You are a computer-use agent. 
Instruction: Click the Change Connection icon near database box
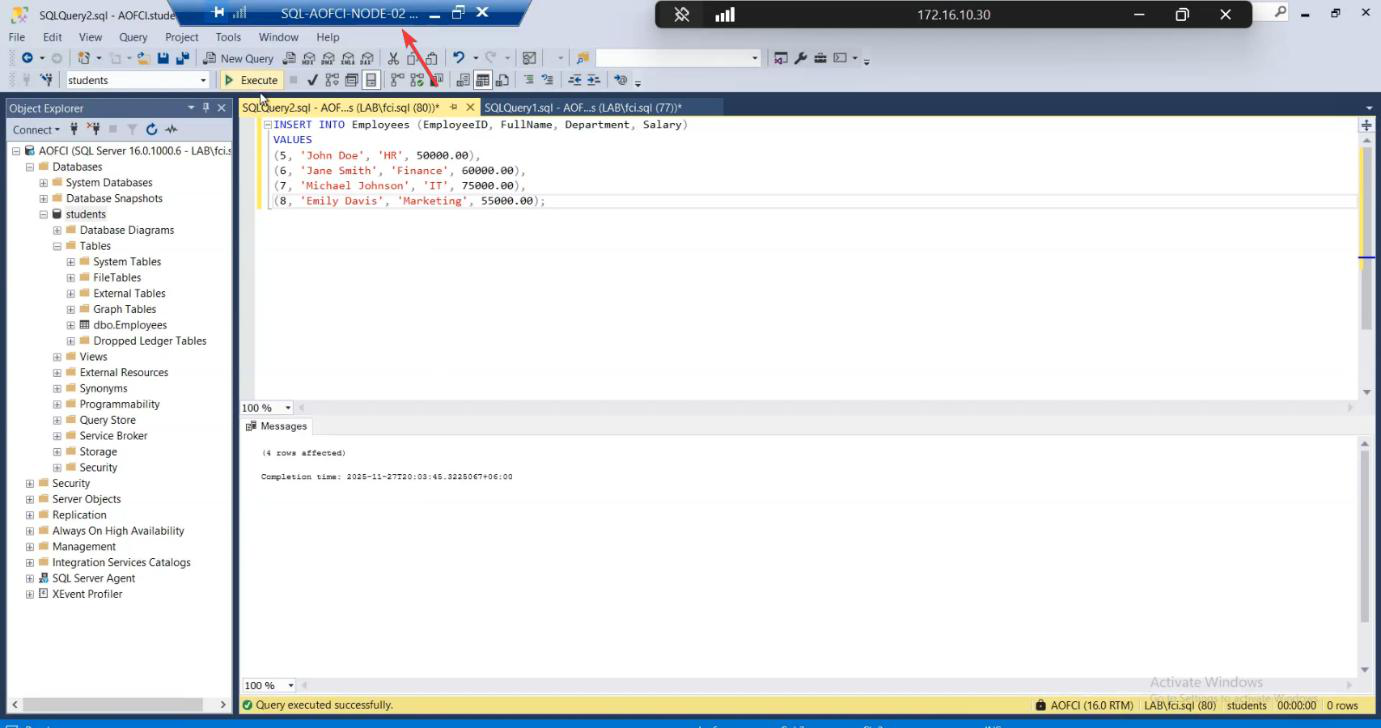[x=46, y=80]
